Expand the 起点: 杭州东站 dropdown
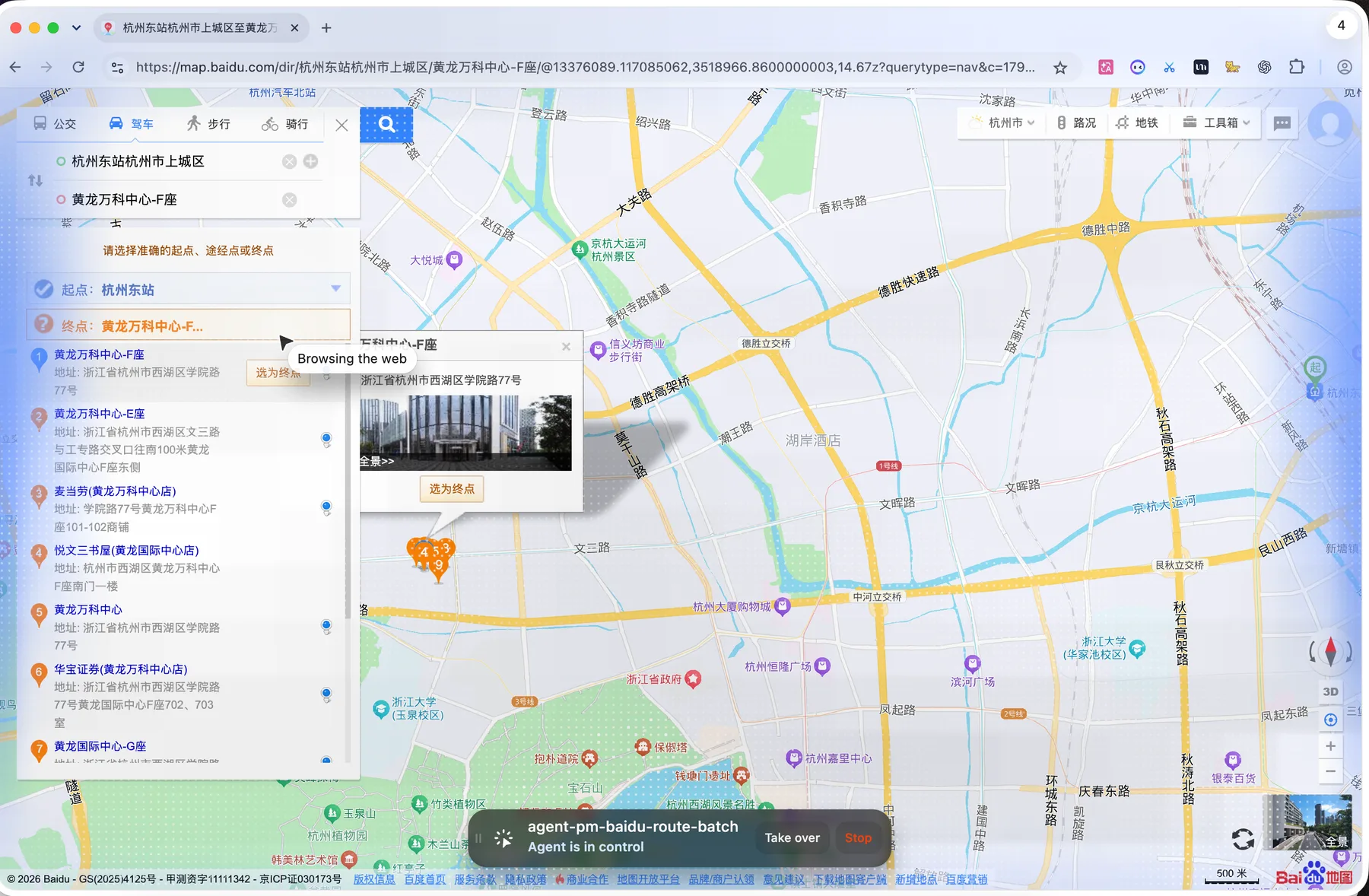The height and width of the screenshot is (896, 1369). [x=335, y=288]
